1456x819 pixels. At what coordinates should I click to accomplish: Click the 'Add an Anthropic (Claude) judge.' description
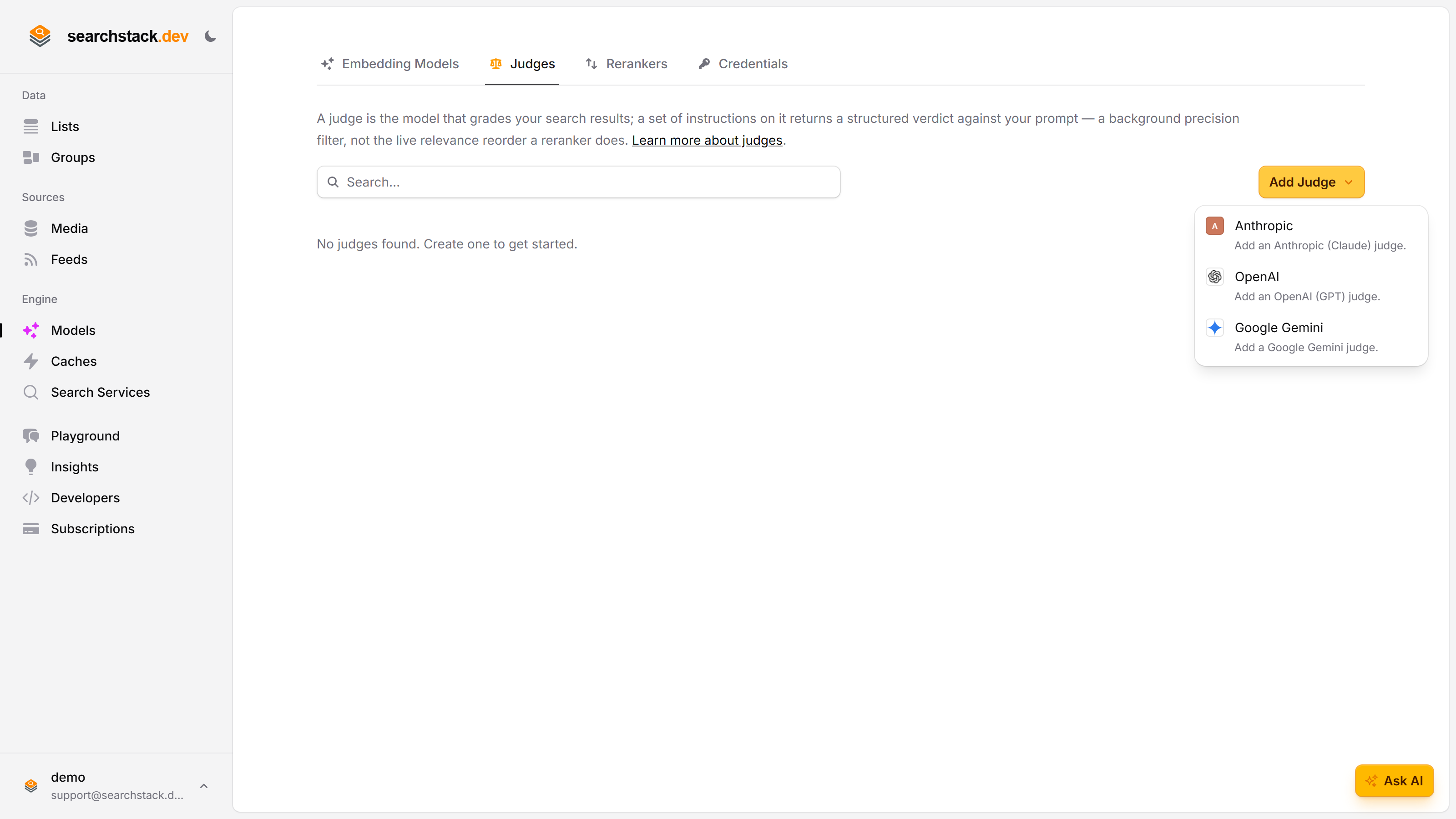coord(1320,245)
